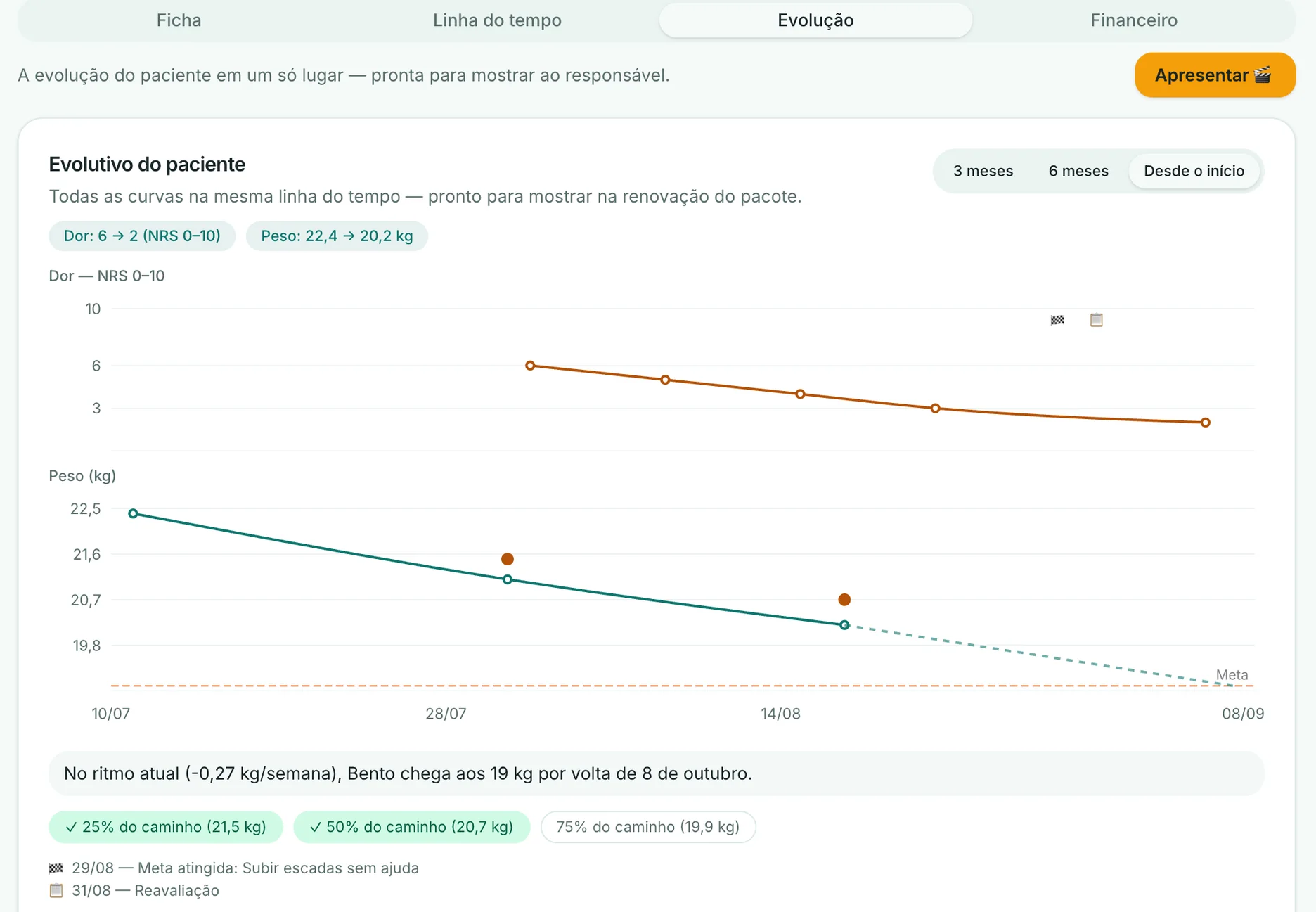Screen dimensions: 1316x912
Task: Click the '28/07' date axis label
Action: pyautogui.click(x=446, y=714)
